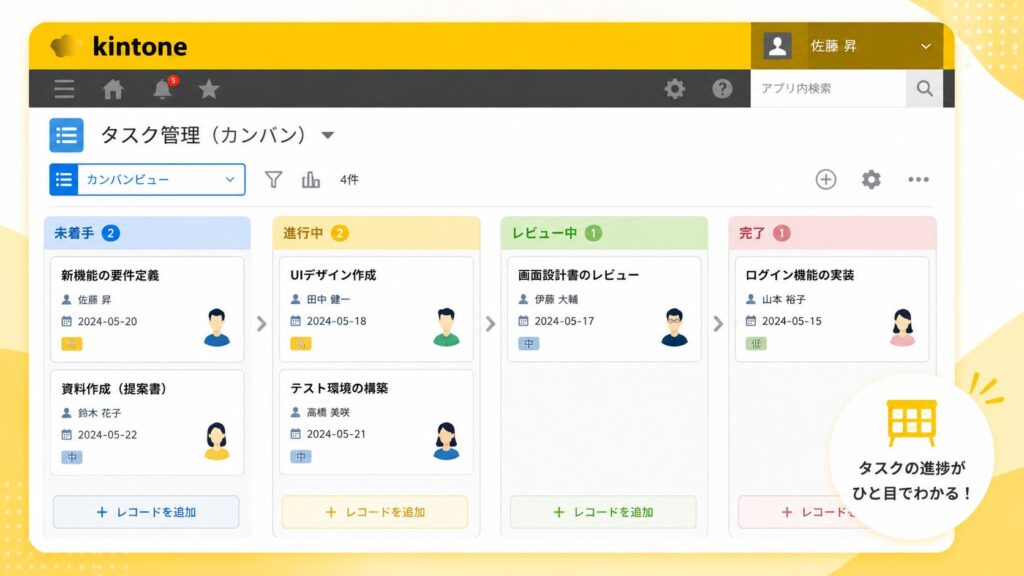Click the 低 priority tag on ログイン機能の実装
1024x576 pixels.
756,344
